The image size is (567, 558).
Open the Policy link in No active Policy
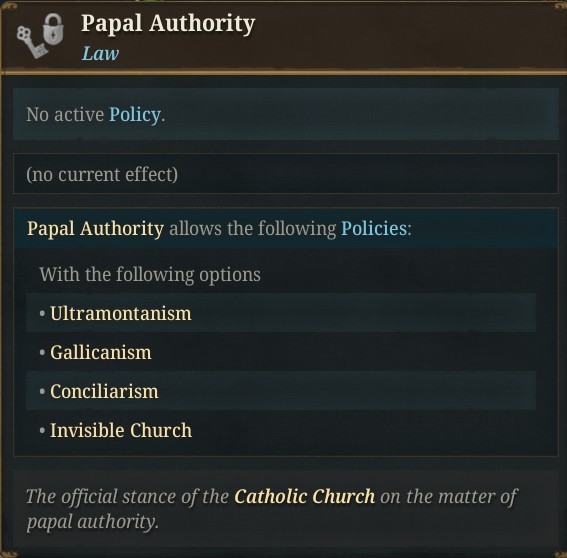tap(135, 115)
